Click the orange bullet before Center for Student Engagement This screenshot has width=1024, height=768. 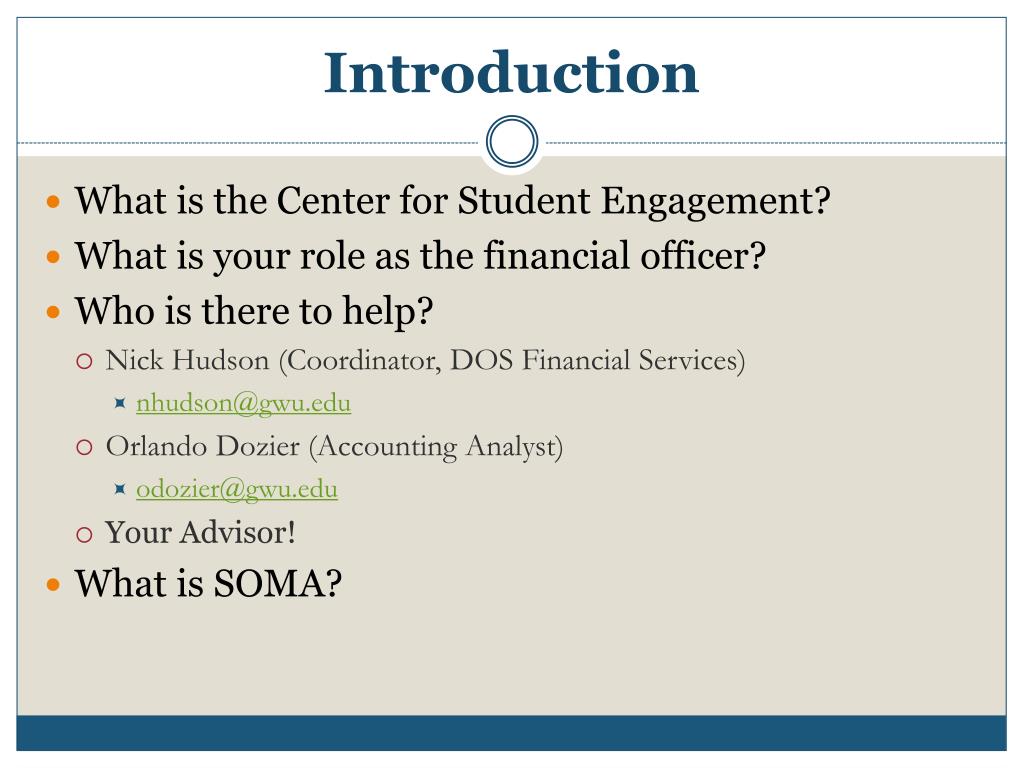(x=54, y=201)
